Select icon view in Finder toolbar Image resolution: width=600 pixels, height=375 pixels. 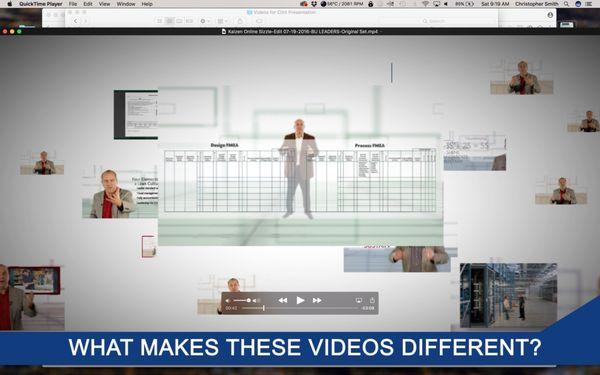(160, 21)
